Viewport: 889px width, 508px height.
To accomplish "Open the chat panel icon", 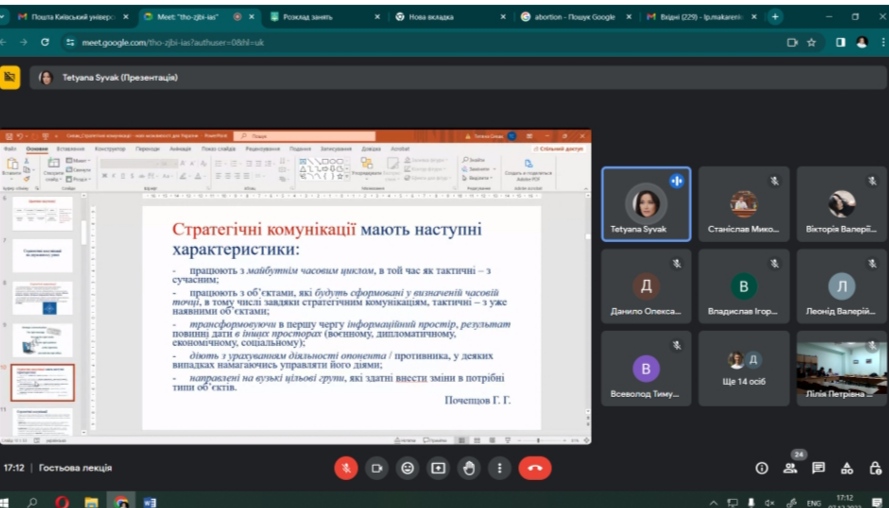I will coord(819,467).
